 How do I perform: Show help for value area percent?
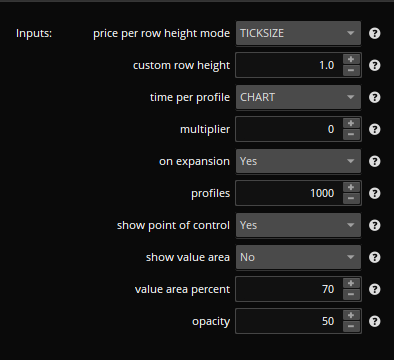click(375, 289)
